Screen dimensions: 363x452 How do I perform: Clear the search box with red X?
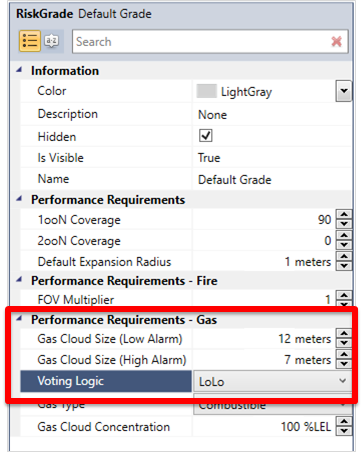point(337,42)
